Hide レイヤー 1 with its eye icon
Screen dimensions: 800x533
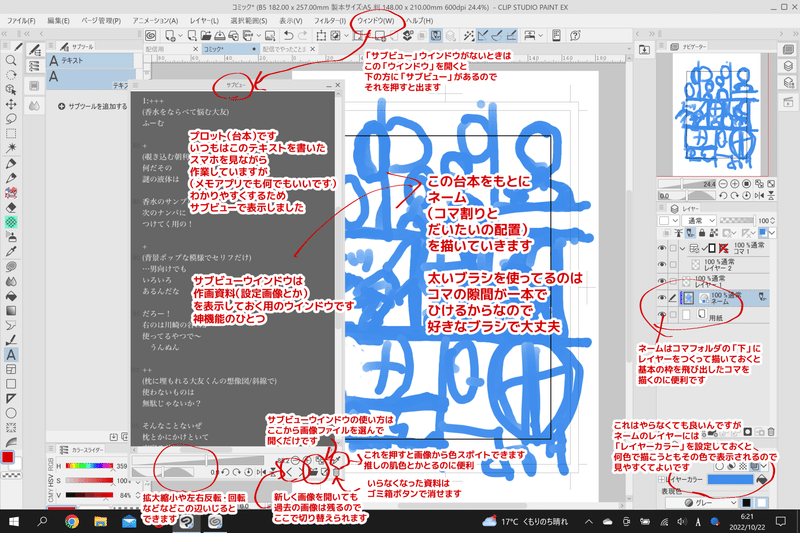click(x=662, y=281)
